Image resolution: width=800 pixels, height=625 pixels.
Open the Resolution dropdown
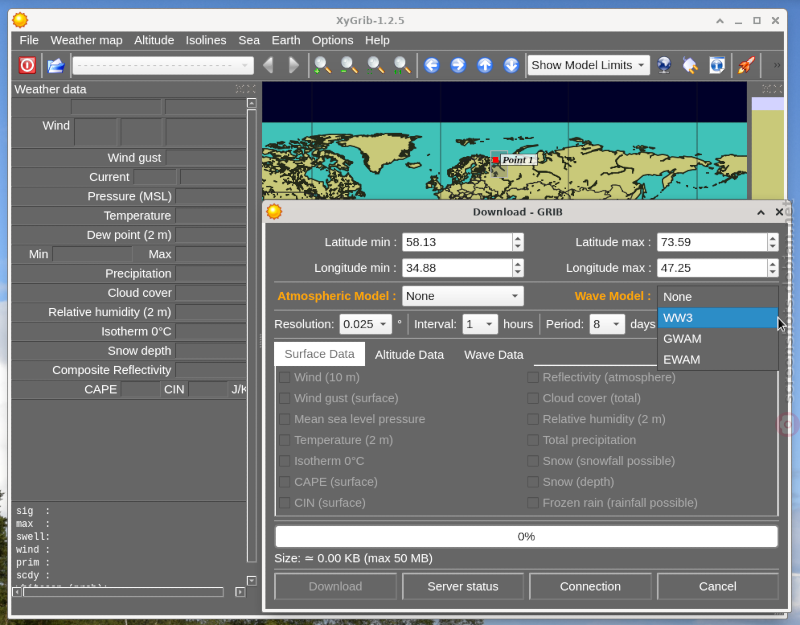point(365,324)
